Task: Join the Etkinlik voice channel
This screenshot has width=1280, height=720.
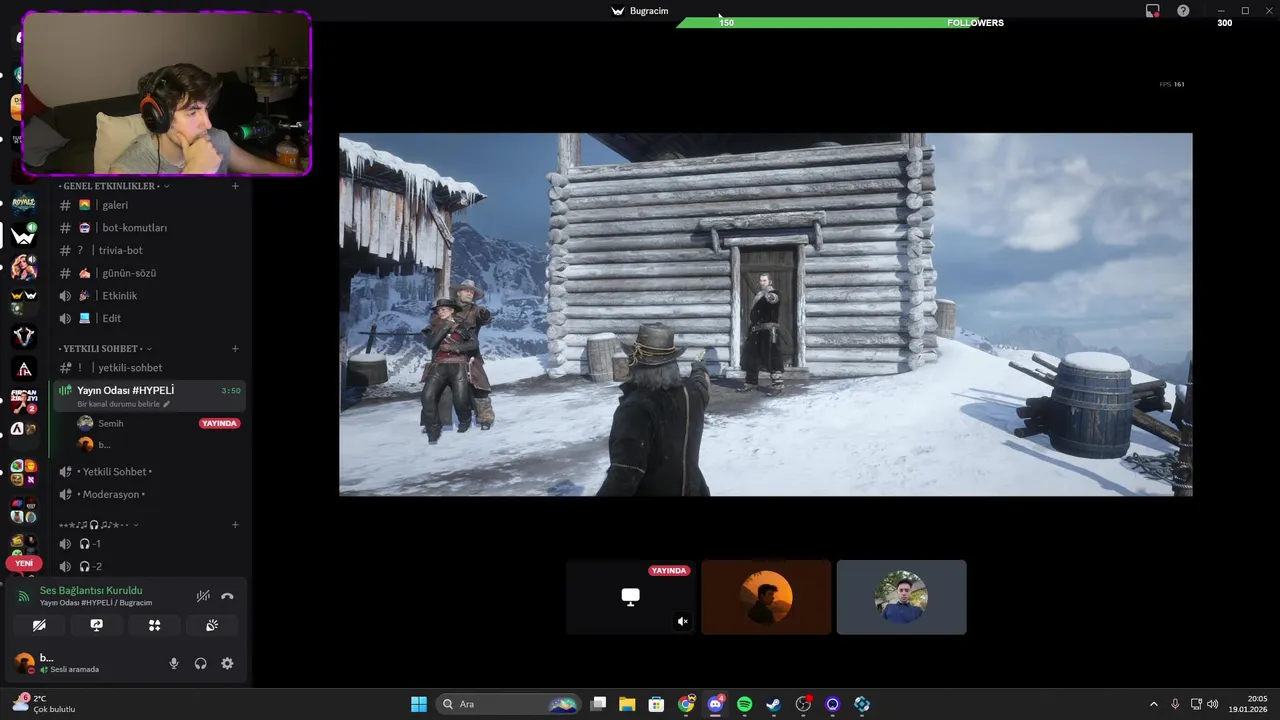Action: tap(148, 296)
